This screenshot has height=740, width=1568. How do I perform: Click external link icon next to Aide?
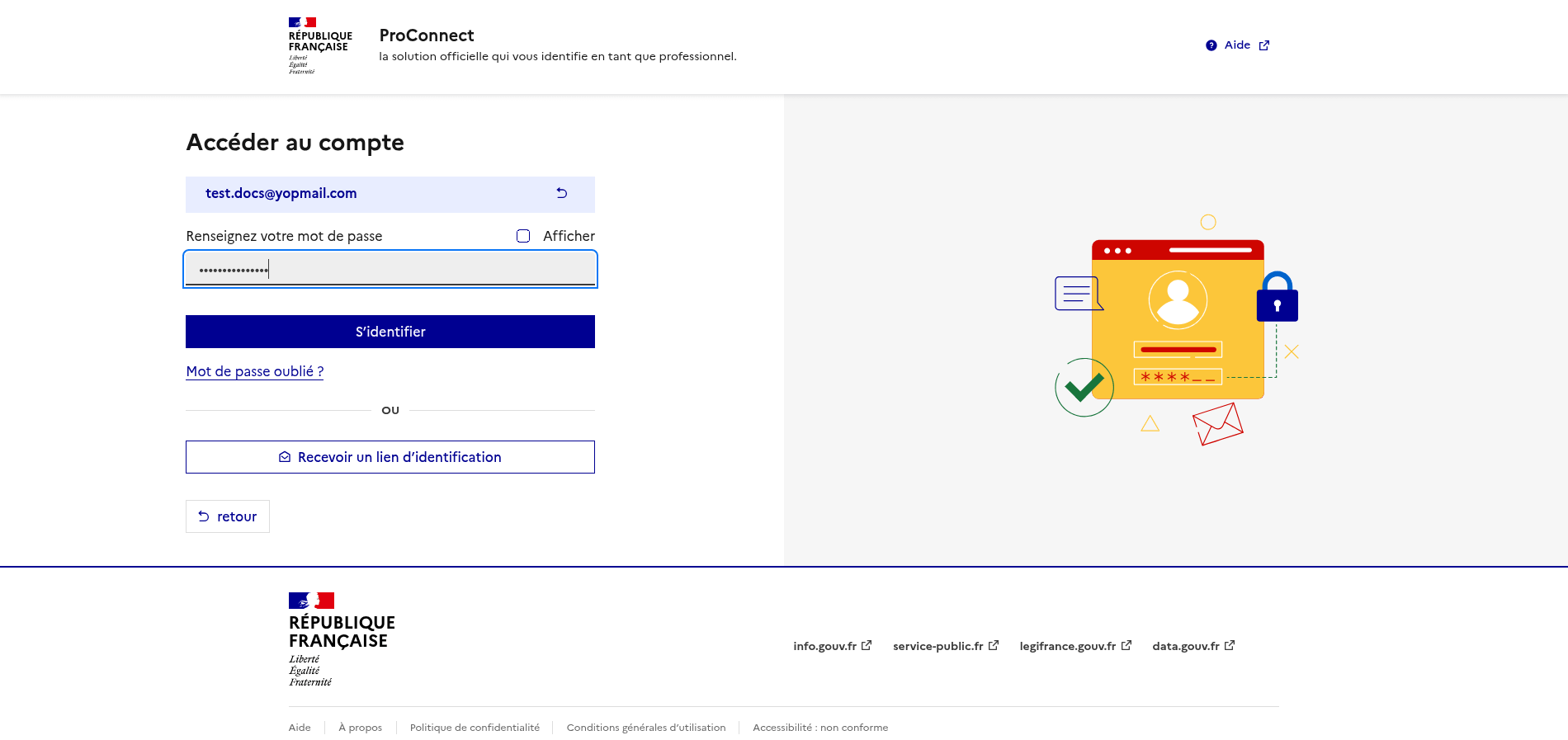1263,45
